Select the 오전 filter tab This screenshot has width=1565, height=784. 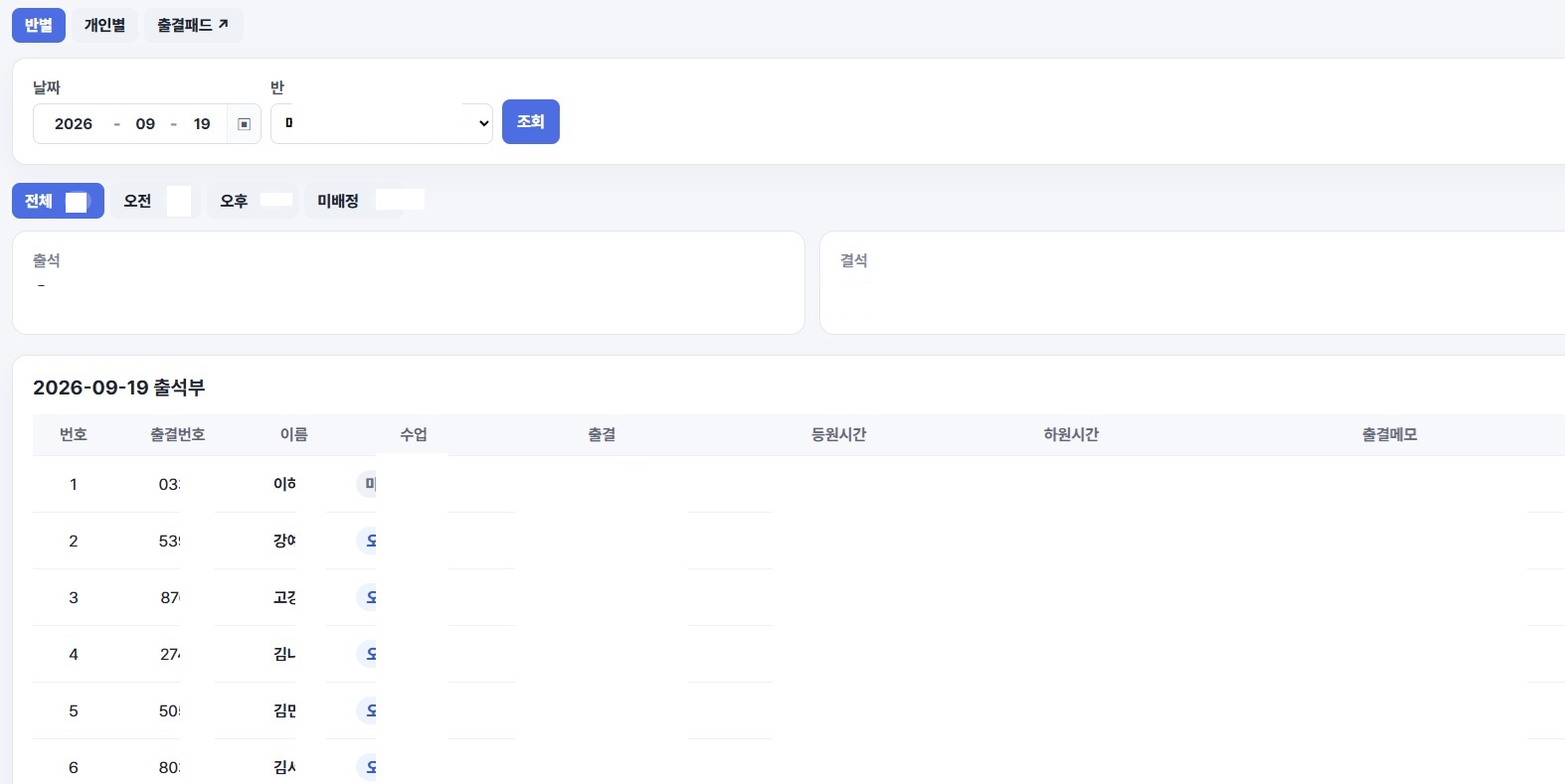[x=155, y=201]
